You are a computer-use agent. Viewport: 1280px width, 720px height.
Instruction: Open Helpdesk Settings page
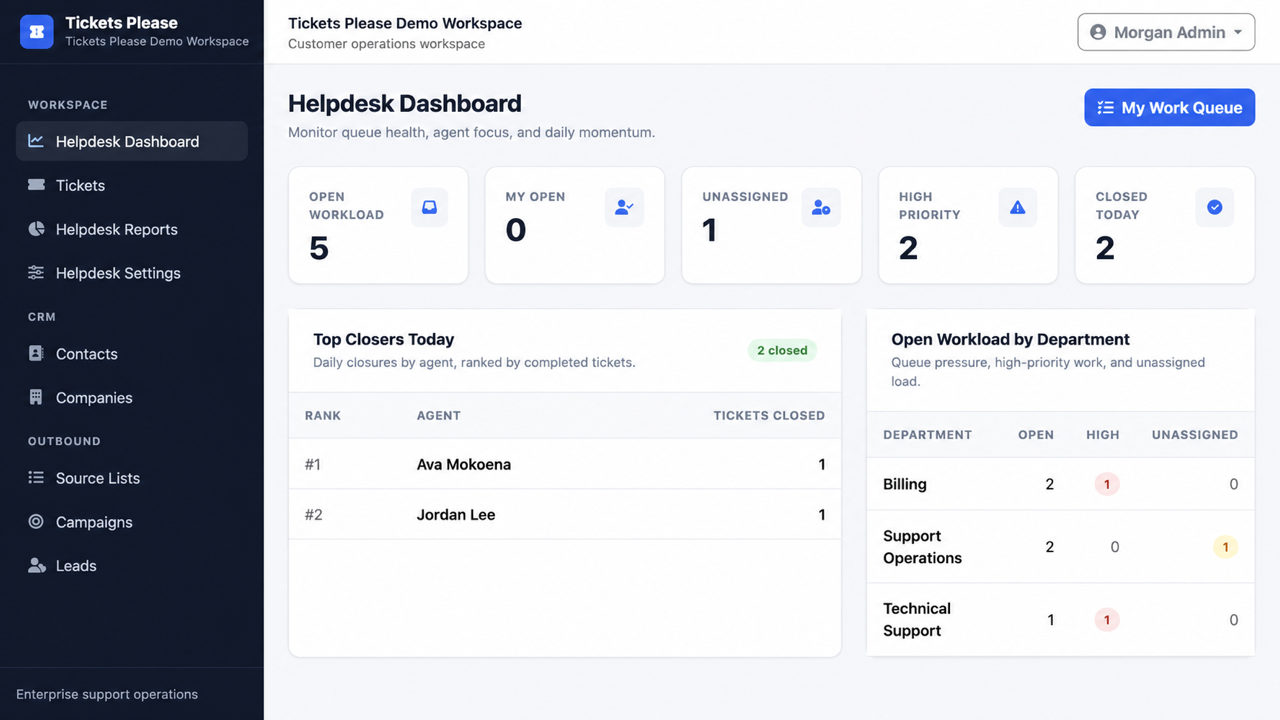[132, 273]
